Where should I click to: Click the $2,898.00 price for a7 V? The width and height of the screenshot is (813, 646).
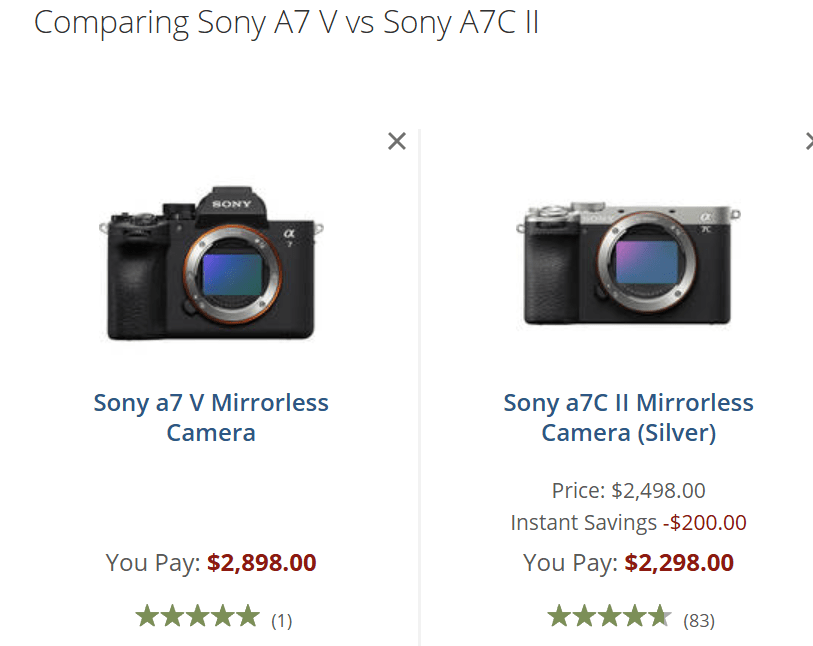point(262,563)
